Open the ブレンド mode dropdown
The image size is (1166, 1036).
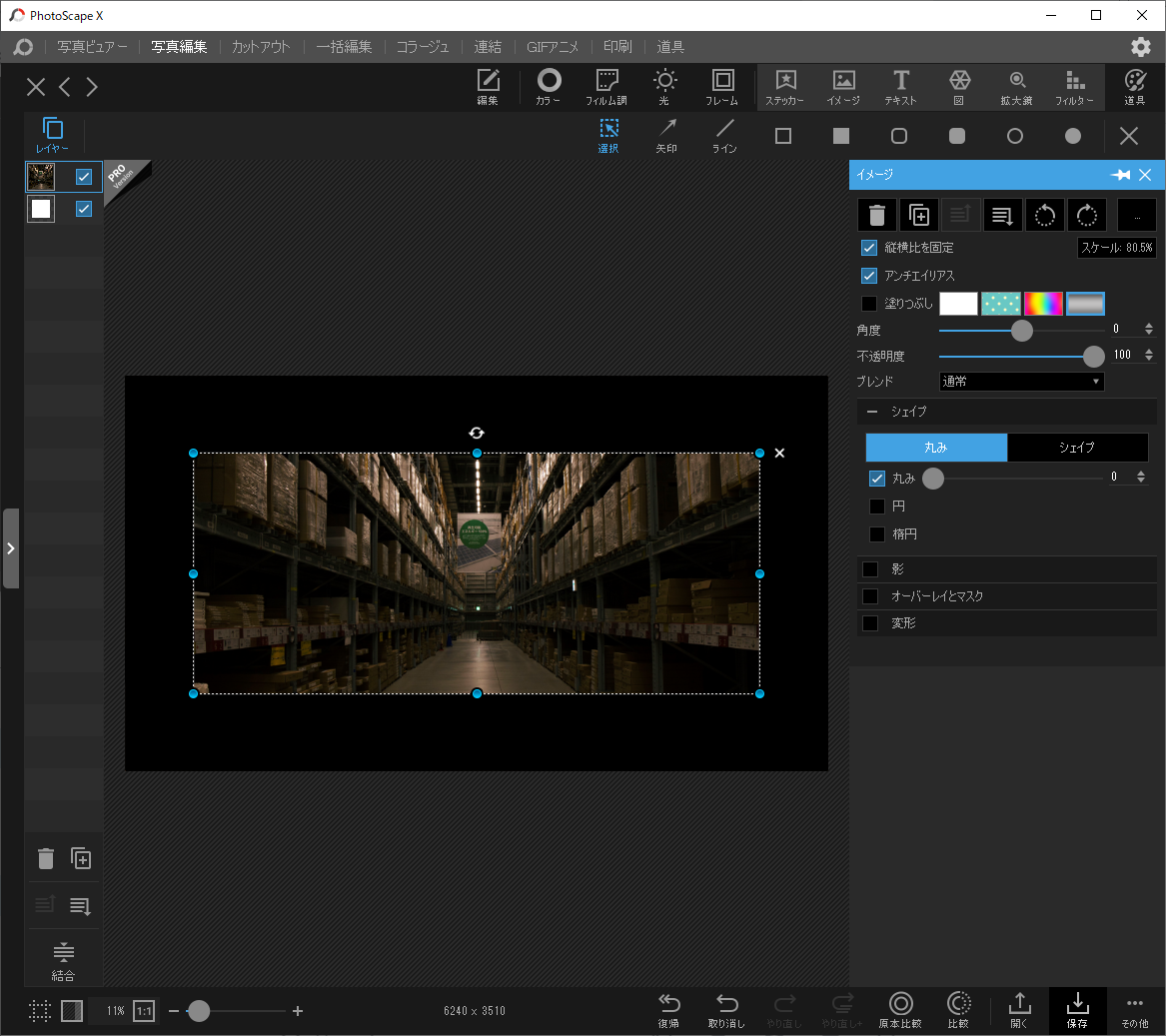point(1021,382)
